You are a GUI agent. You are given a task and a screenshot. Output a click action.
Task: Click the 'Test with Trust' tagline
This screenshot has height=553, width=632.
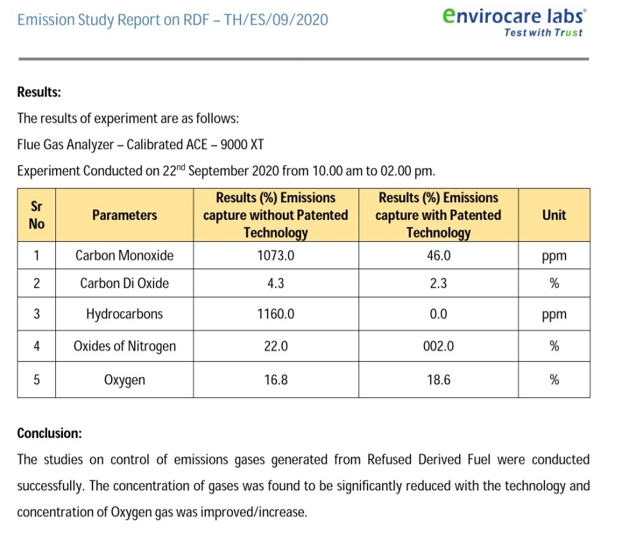[543, 33]
